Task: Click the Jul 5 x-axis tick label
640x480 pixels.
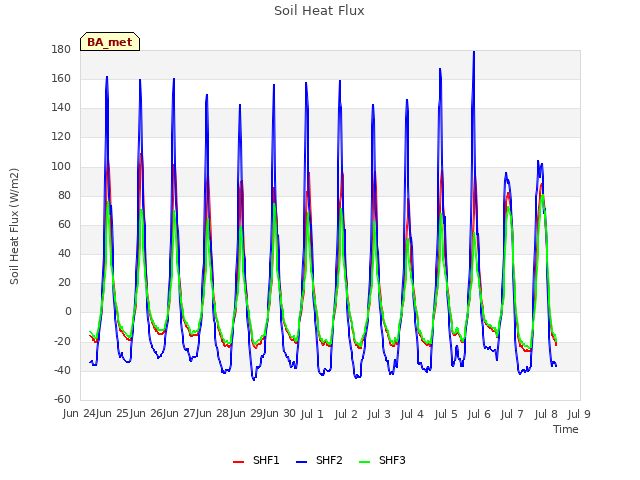Action: [x=446, y=414]
